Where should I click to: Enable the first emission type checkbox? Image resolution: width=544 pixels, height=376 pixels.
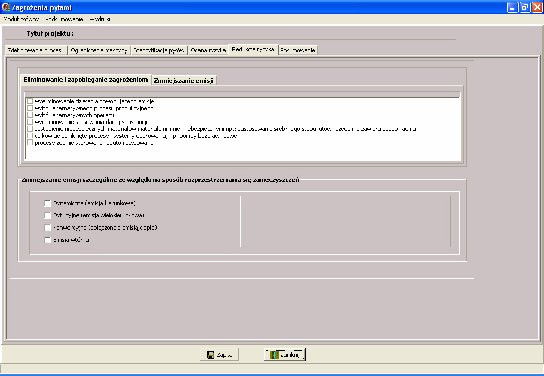(48, 203)
